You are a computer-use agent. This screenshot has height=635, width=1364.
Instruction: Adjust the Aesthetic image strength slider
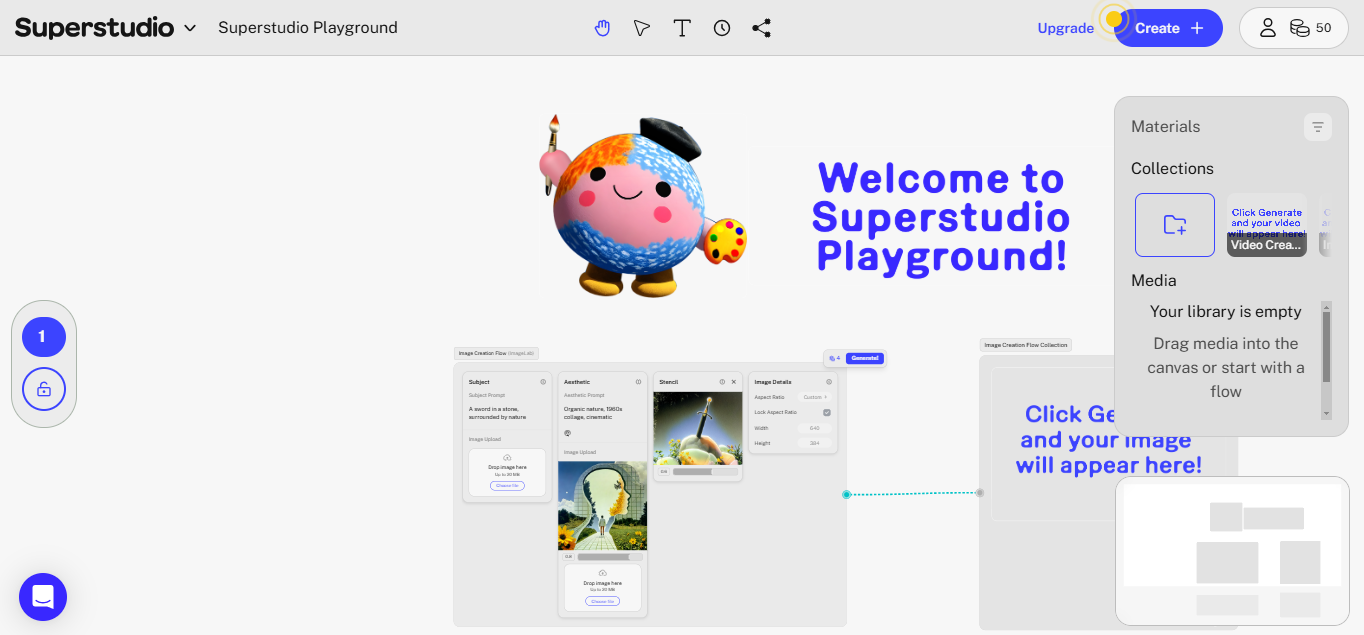point(610,557)
